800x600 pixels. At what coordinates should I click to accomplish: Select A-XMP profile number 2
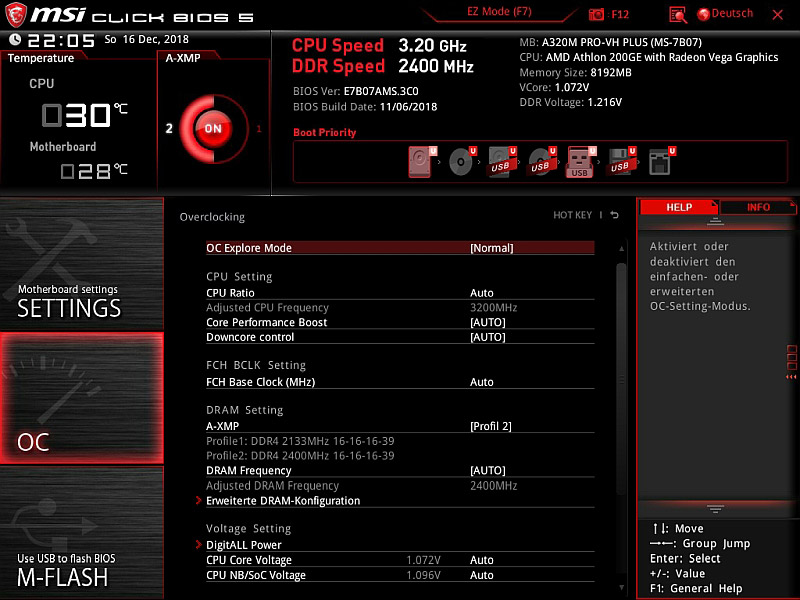pos(169,129)
